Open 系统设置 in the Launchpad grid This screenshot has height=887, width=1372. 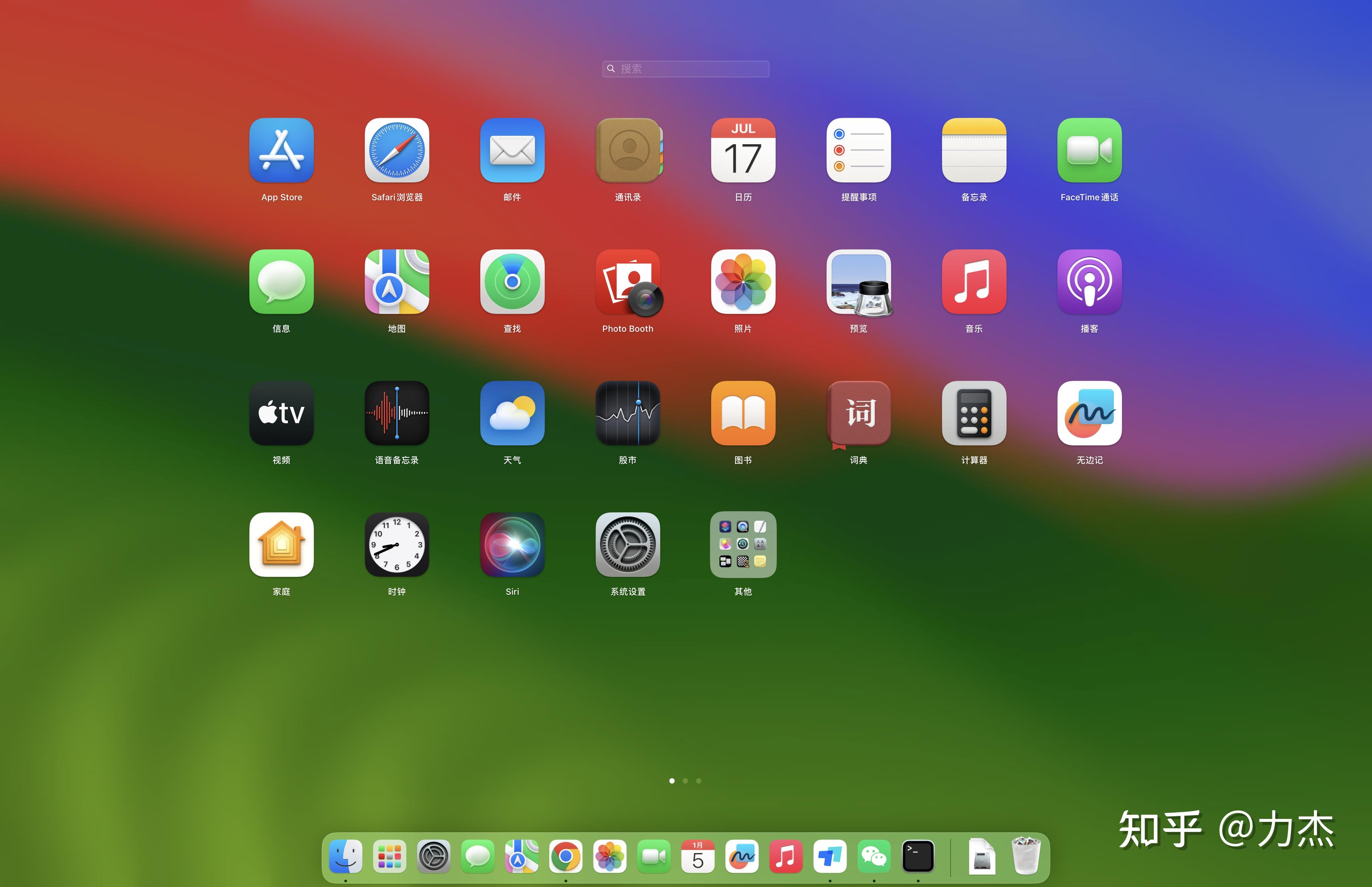pyautogui.click(x=628, y=544)
